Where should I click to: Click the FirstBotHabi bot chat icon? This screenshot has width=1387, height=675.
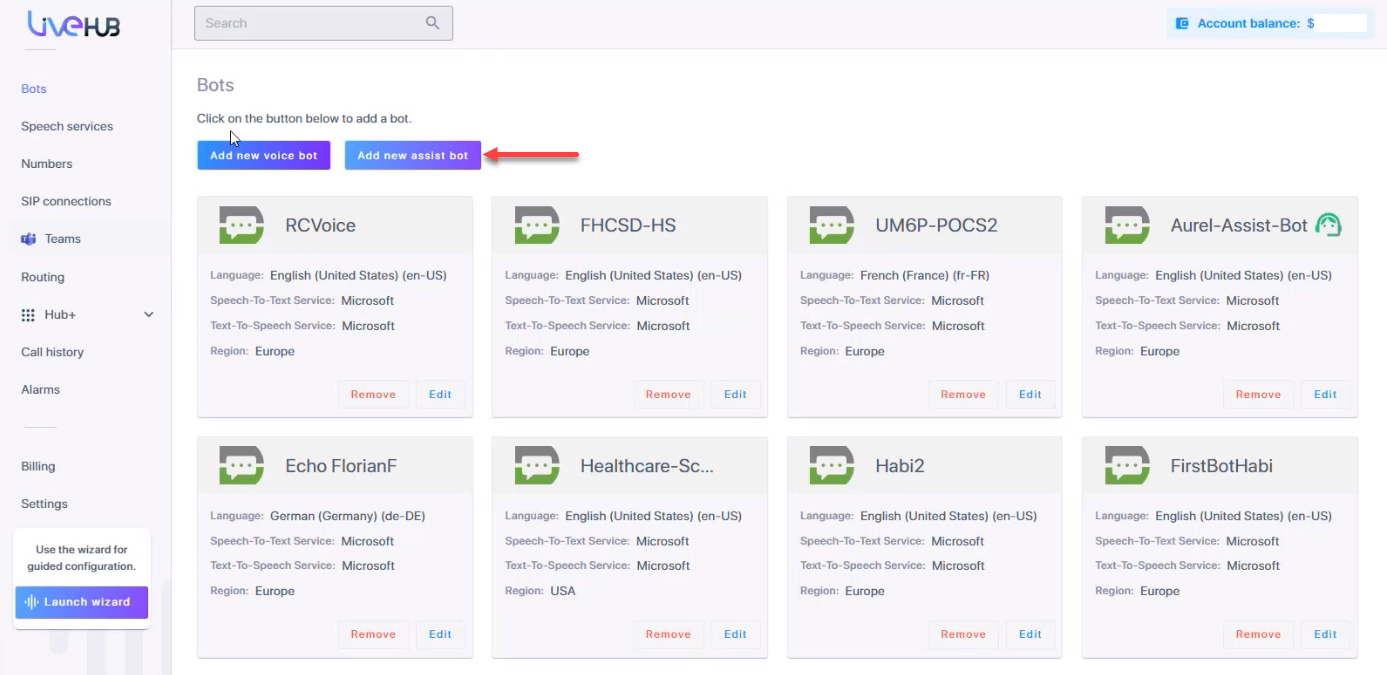pyautogui.click(x=1126, y=466)
